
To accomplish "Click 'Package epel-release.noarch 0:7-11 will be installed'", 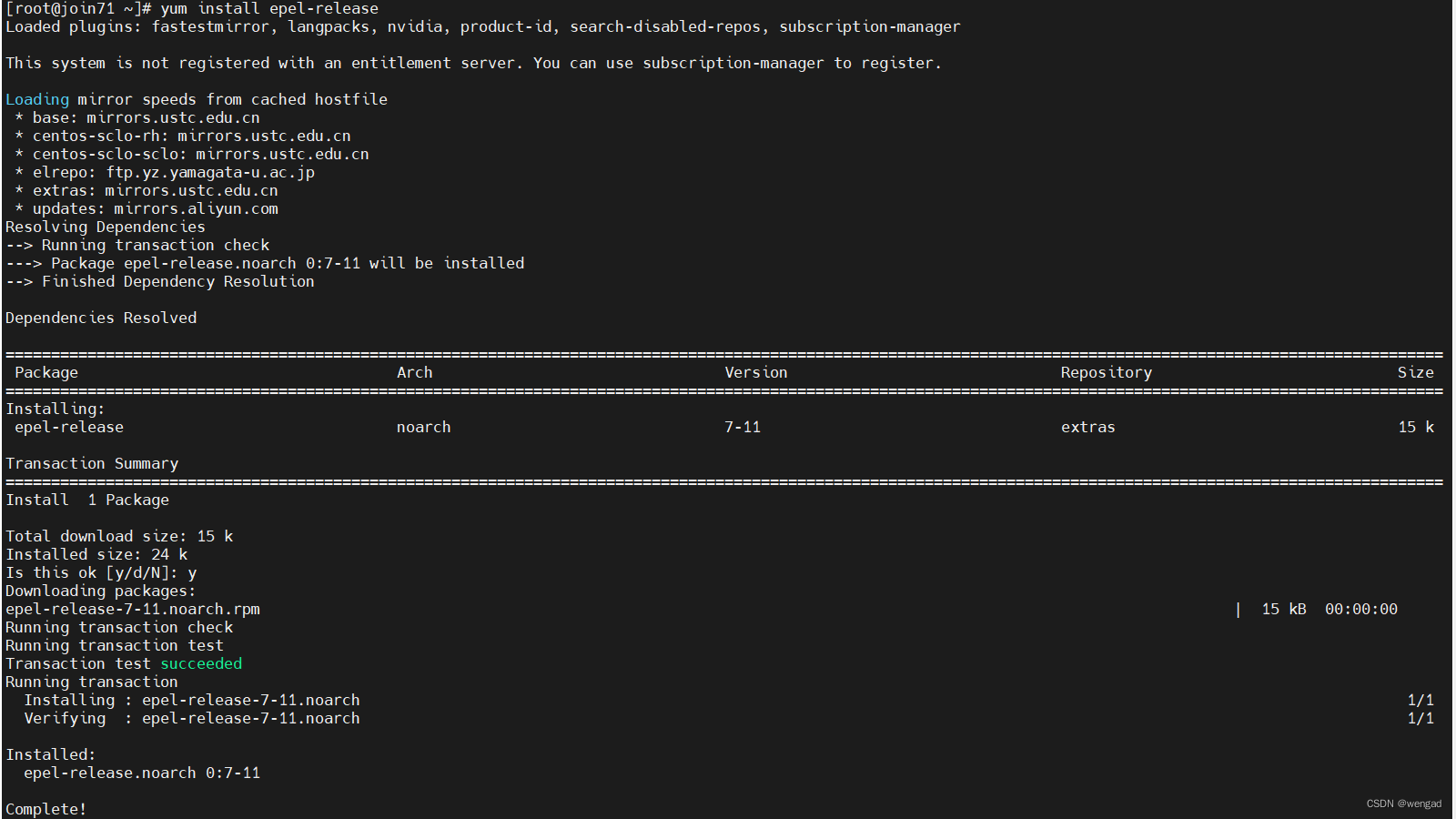I will (x=288, y=264).
